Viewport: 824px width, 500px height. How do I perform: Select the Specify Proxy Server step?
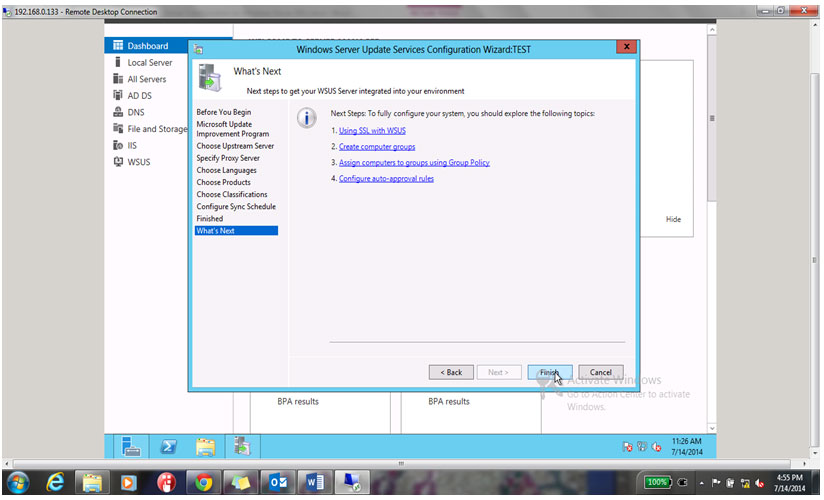coord(228,158)
